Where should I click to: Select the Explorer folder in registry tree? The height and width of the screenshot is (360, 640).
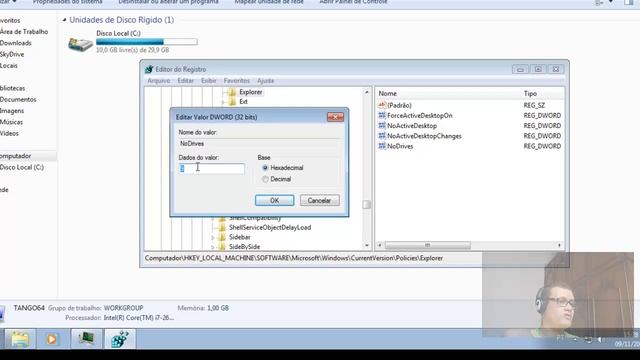coord(251,92)
